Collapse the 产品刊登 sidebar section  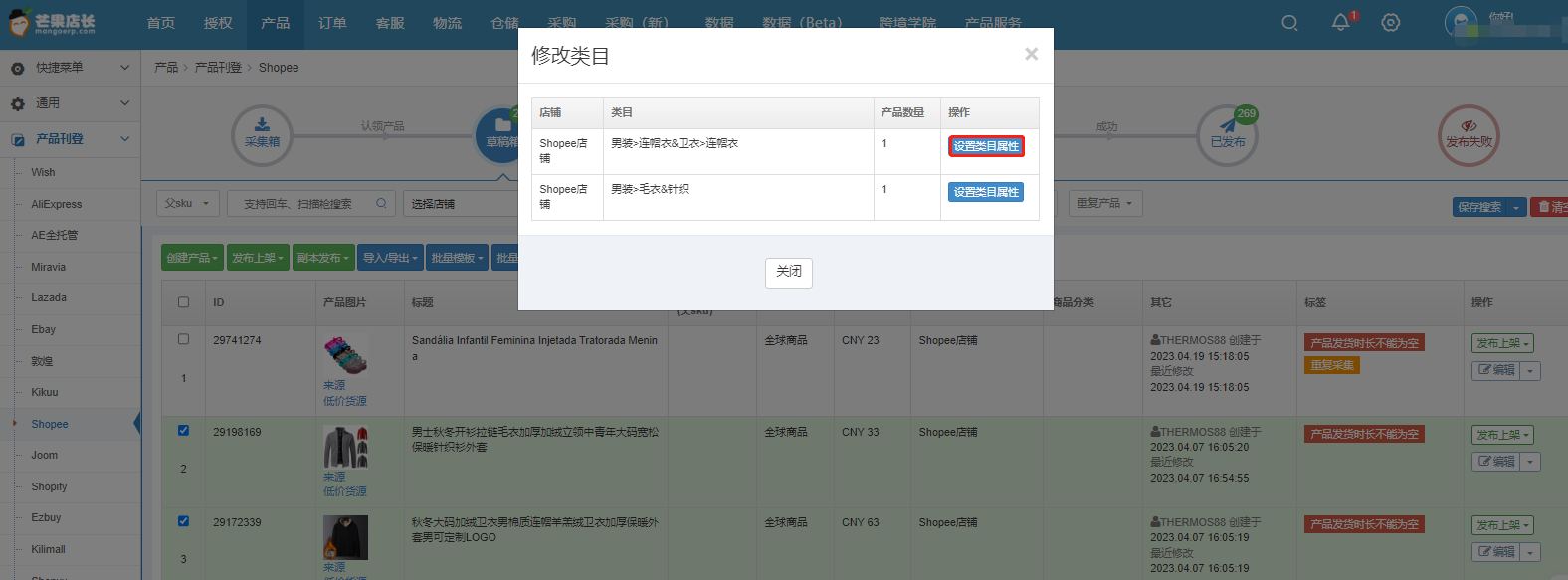[x=70, y=139]
